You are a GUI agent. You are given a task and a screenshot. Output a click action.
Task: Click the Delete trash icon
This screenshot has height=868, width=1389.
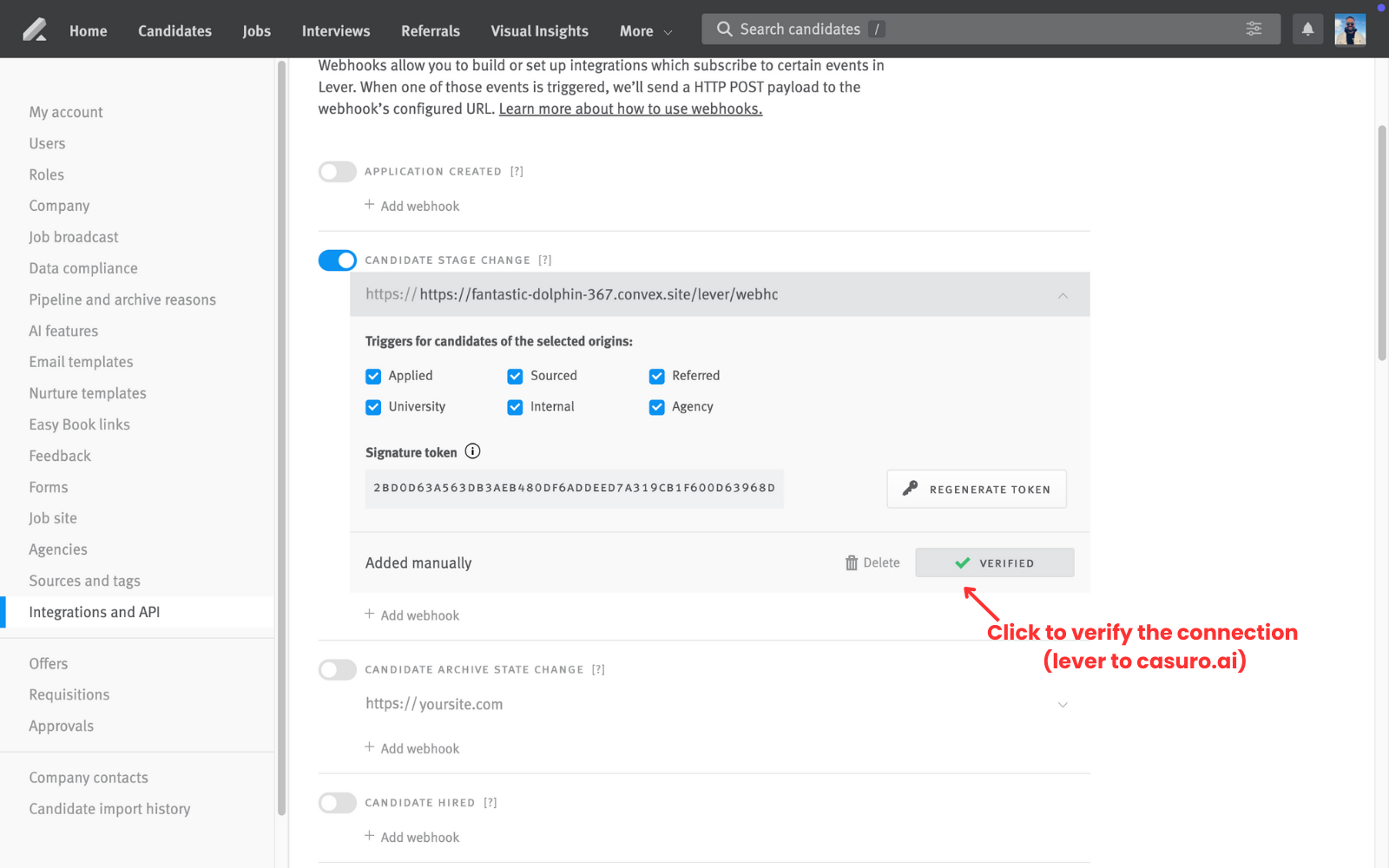(x=852, y=562)
